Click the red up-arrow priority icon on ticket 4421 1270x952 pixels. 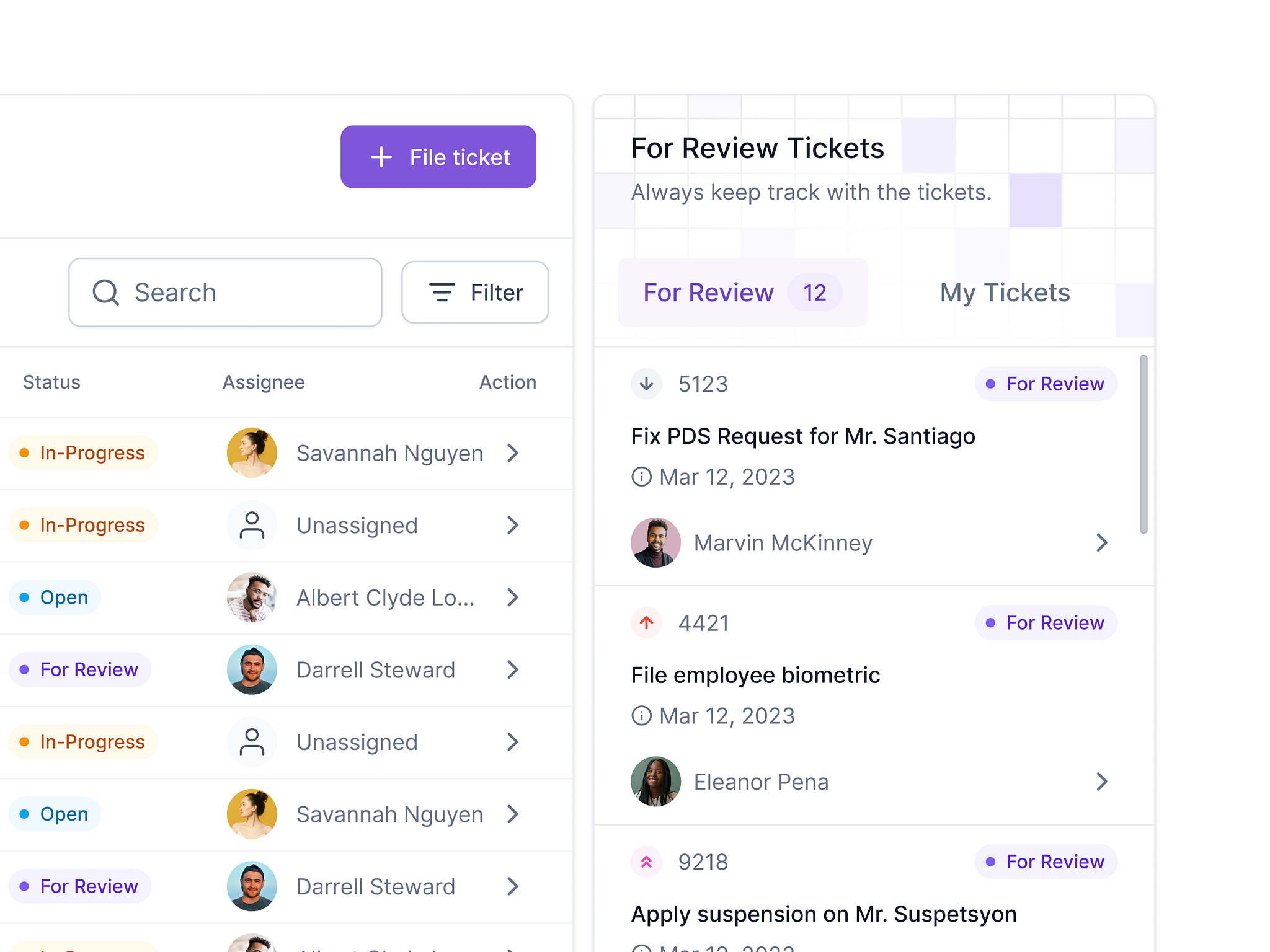(646, 623)
